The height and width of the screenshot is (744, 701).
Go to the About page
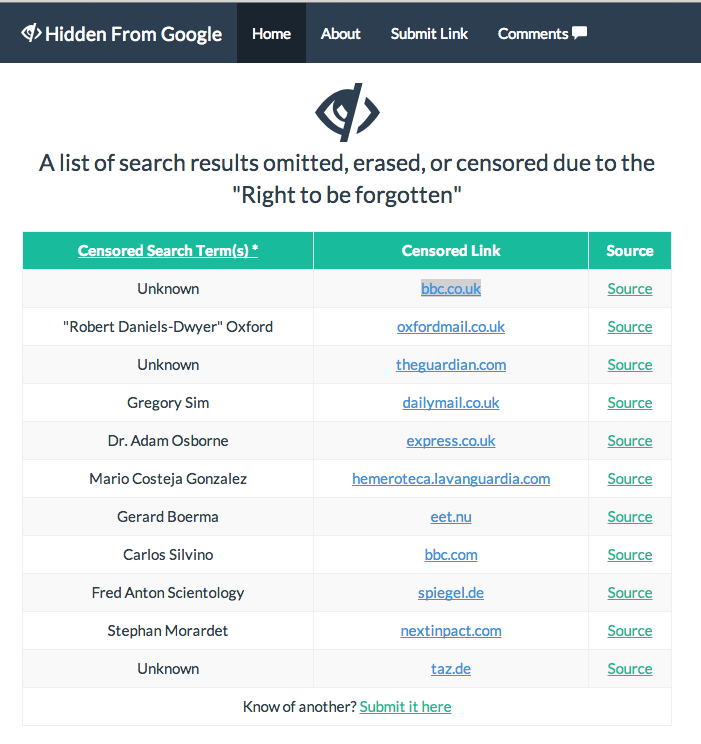coord(340,33)
